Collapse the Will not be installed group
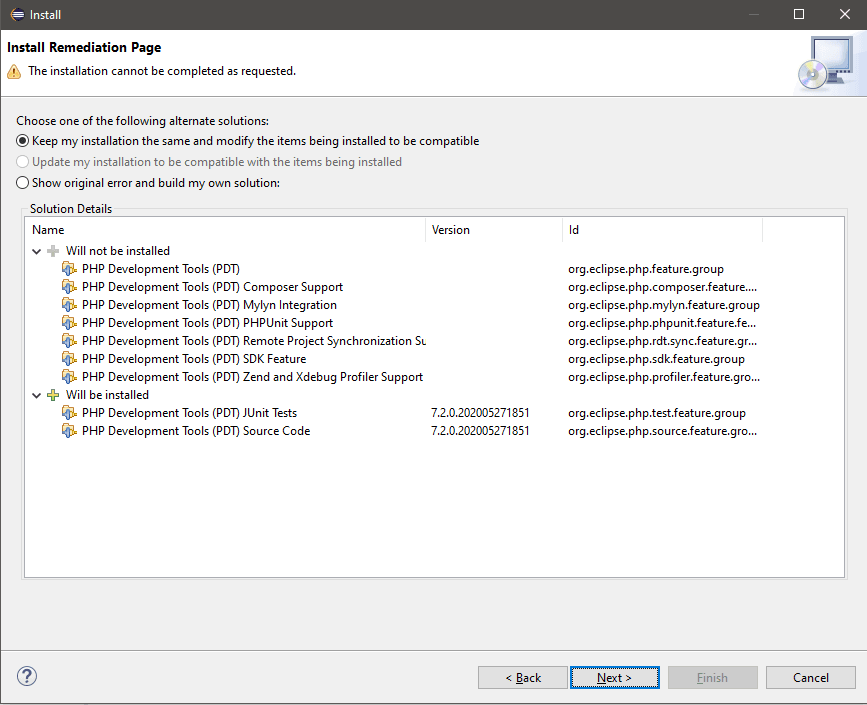867x705 pixels. 36,250
